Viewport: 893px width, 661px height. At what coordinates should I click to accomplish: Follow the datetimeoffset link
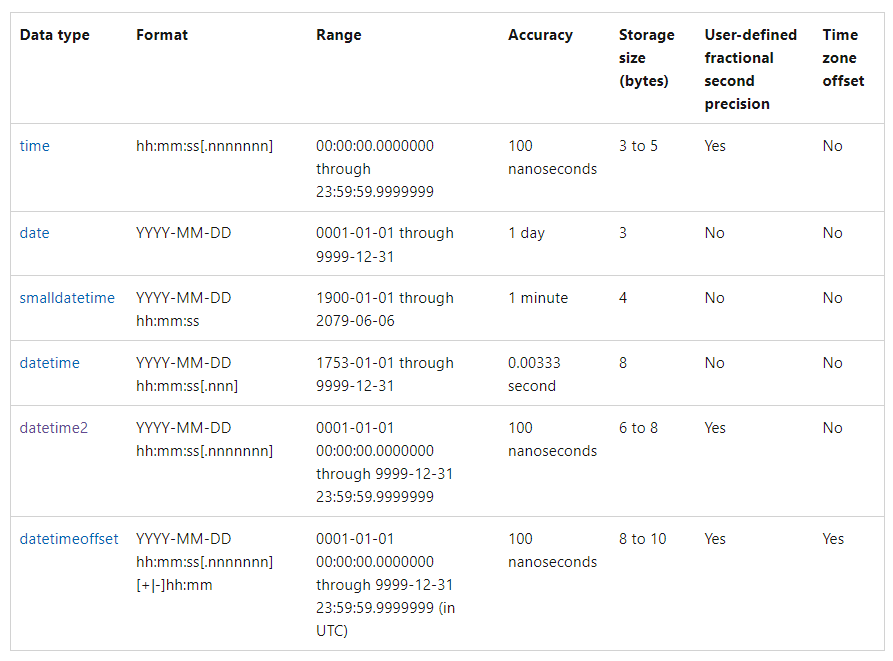click(x=69, y=539)
